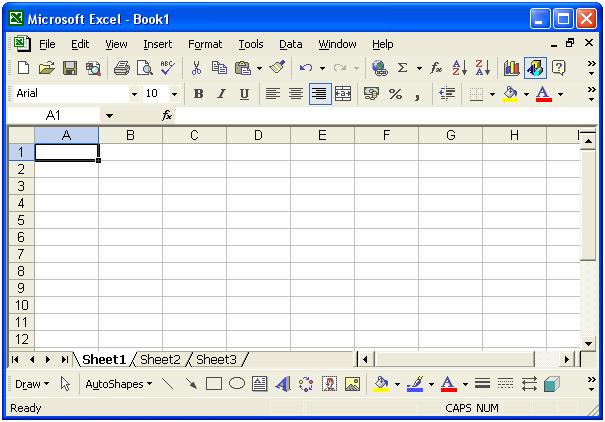Click the Drawing toolbar icon
This screenshot has width=605, height=422.
(535, 68)
